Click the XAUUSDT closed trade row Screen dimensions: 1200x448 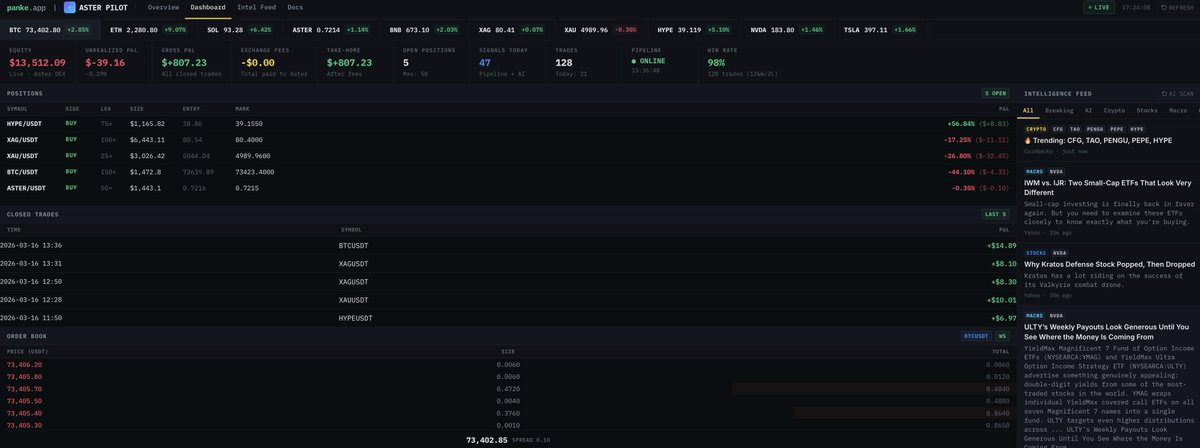(x=508, y=299)
